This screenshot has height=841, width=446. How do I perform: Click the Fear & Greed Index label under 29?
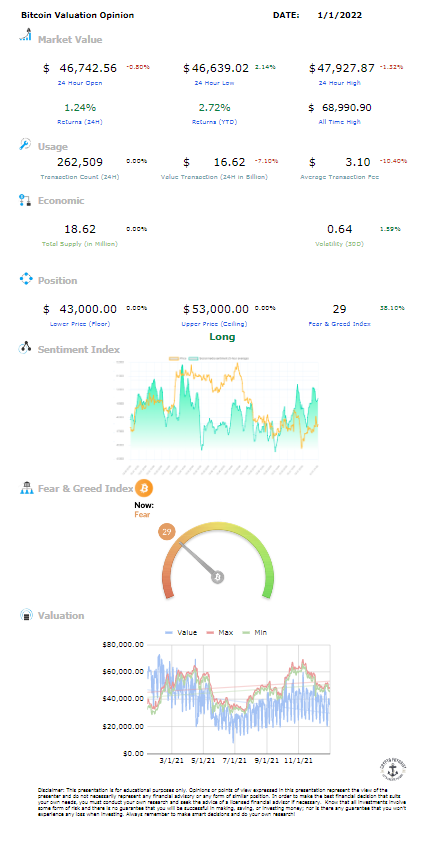click(x=340, y=324)
